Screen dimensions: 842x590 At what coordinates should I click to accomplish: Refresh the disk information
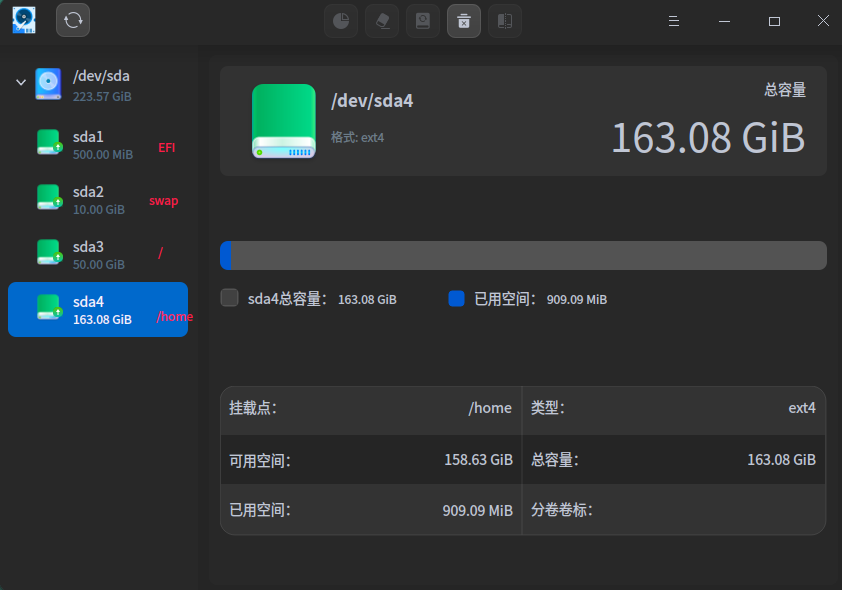point(72,20)
